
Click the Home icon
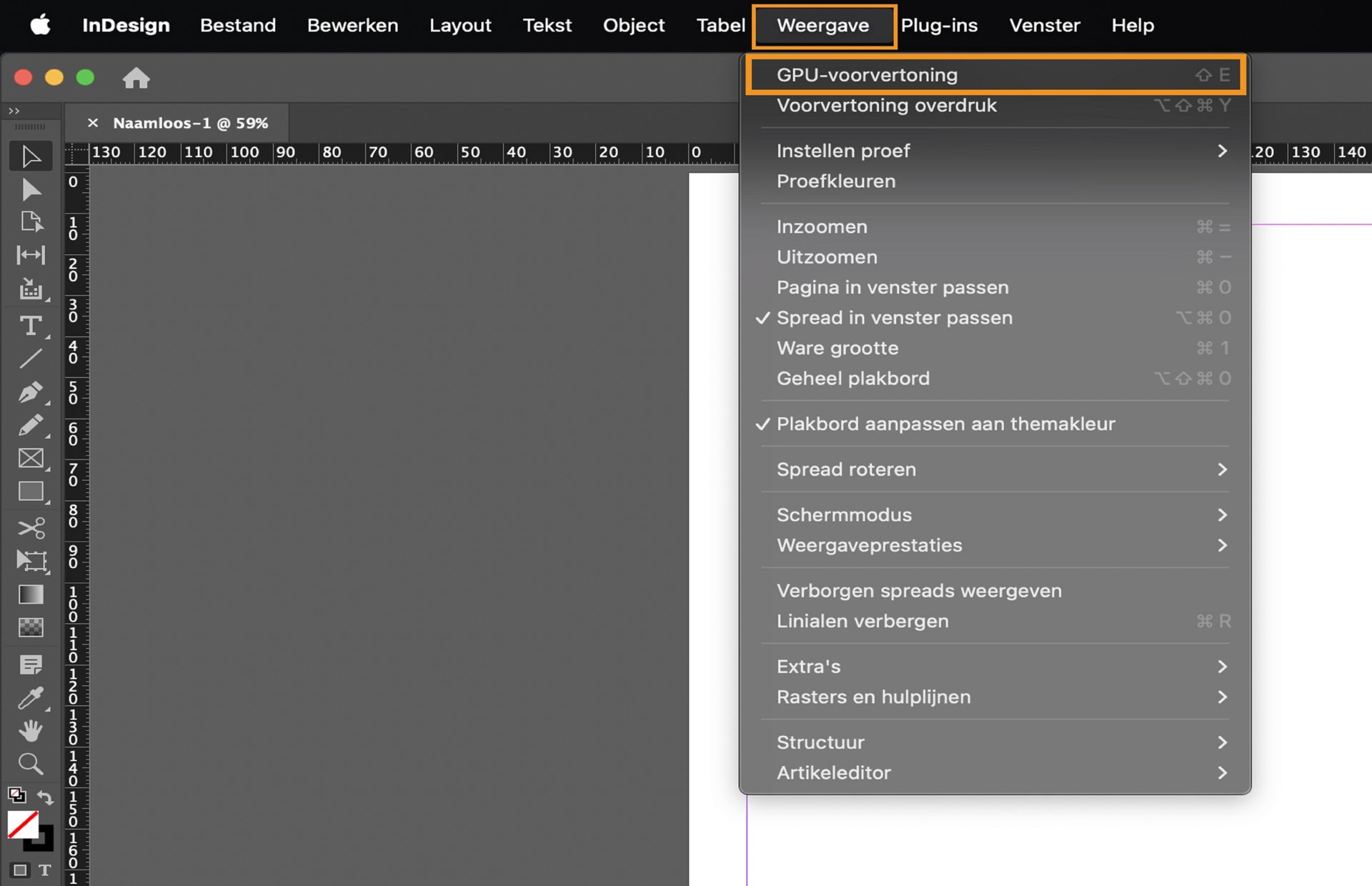[136, 77]
